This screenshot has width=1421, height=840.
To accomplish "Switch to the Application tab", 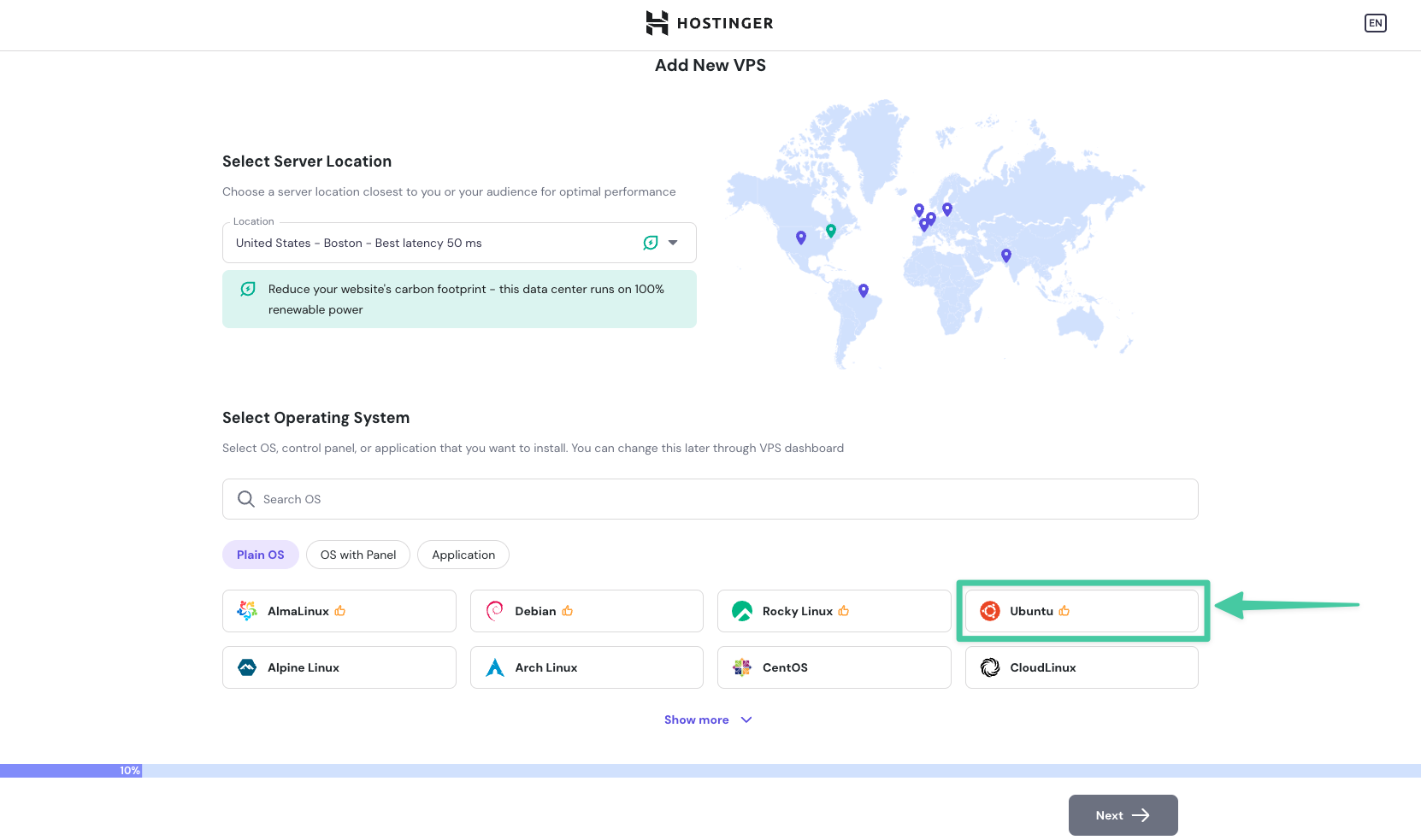I will click(463, 555).
